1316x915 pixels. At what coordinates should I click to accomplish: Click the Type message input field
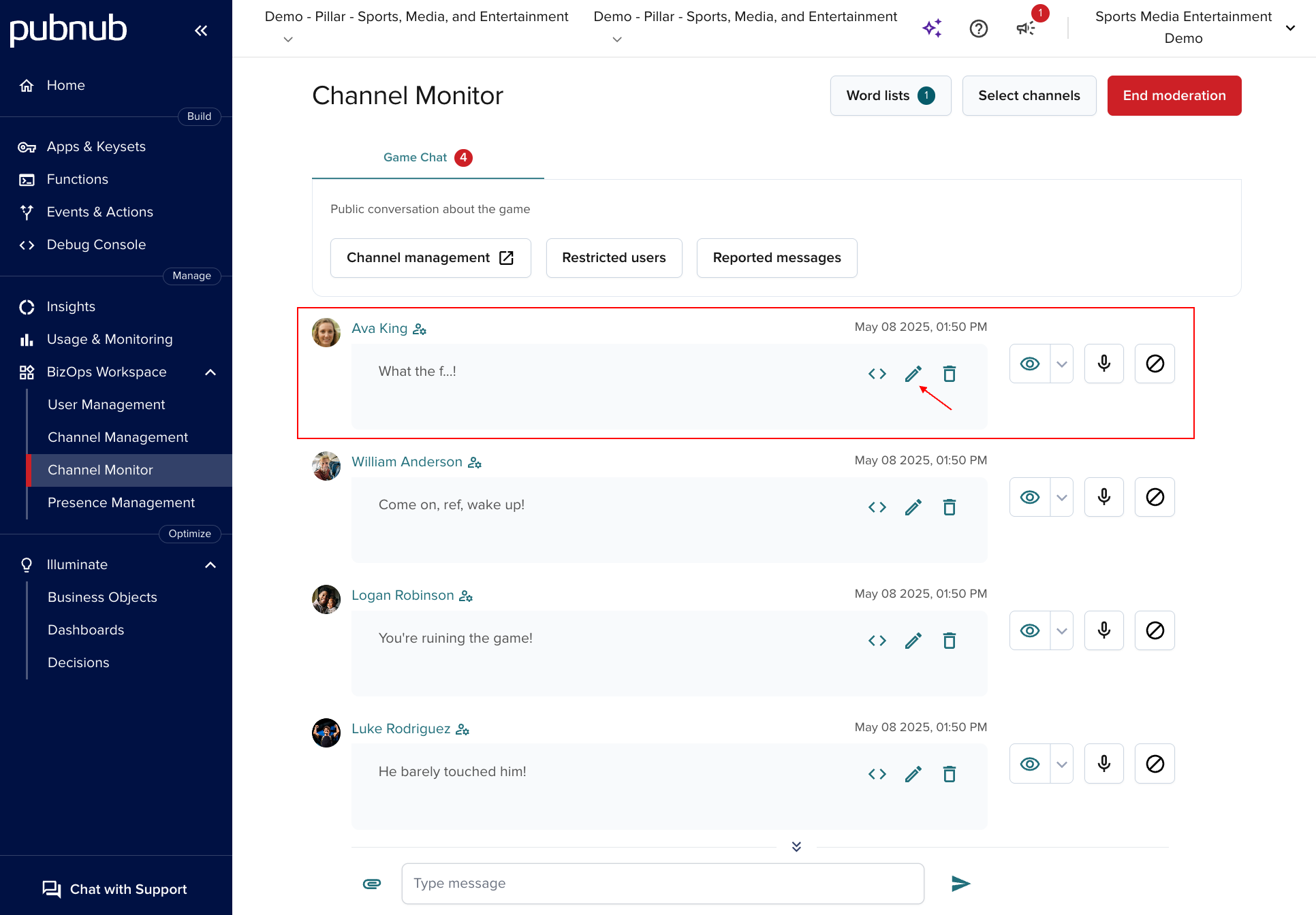(662, 884)
